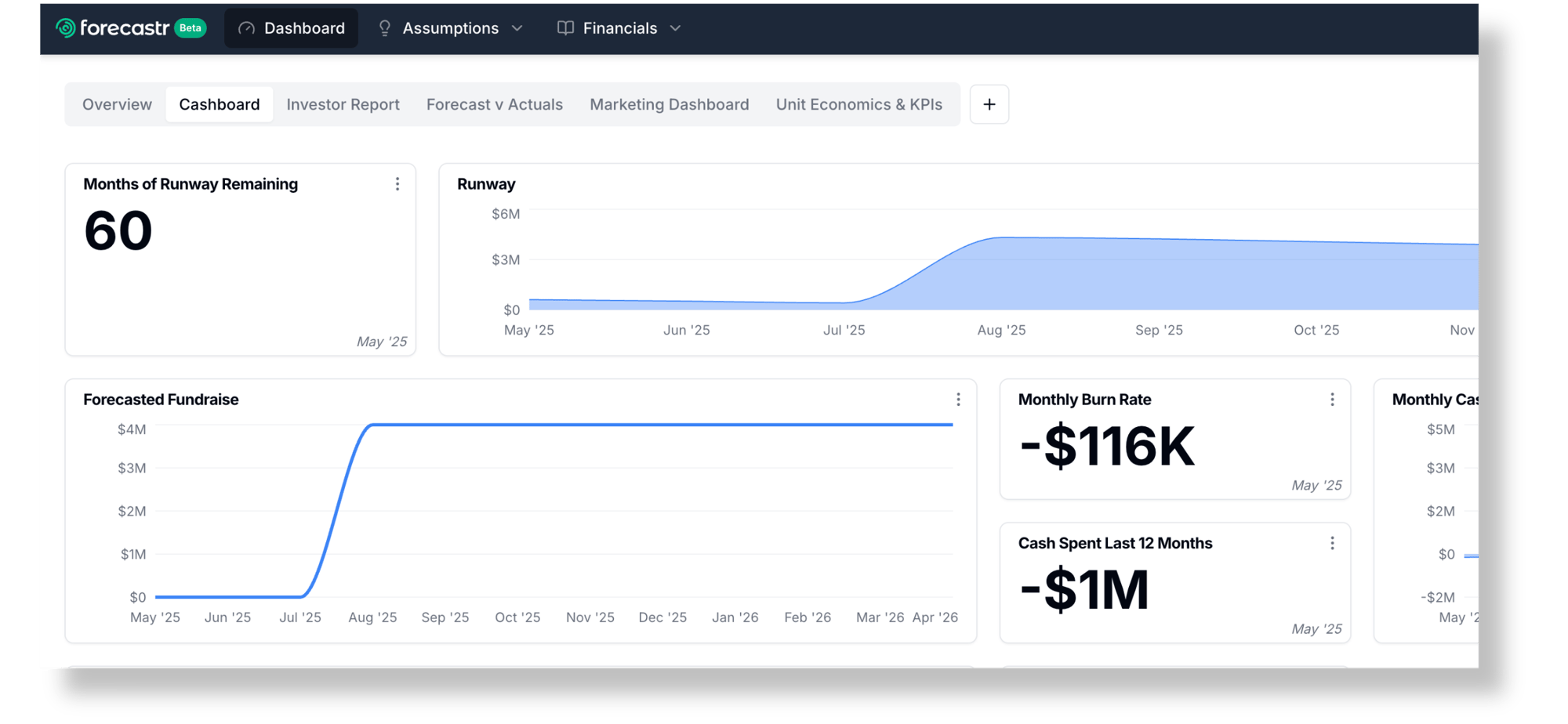Open the Cash Spent Last 12 Months card menu
1568x724 pixels.
(1332, 543)
